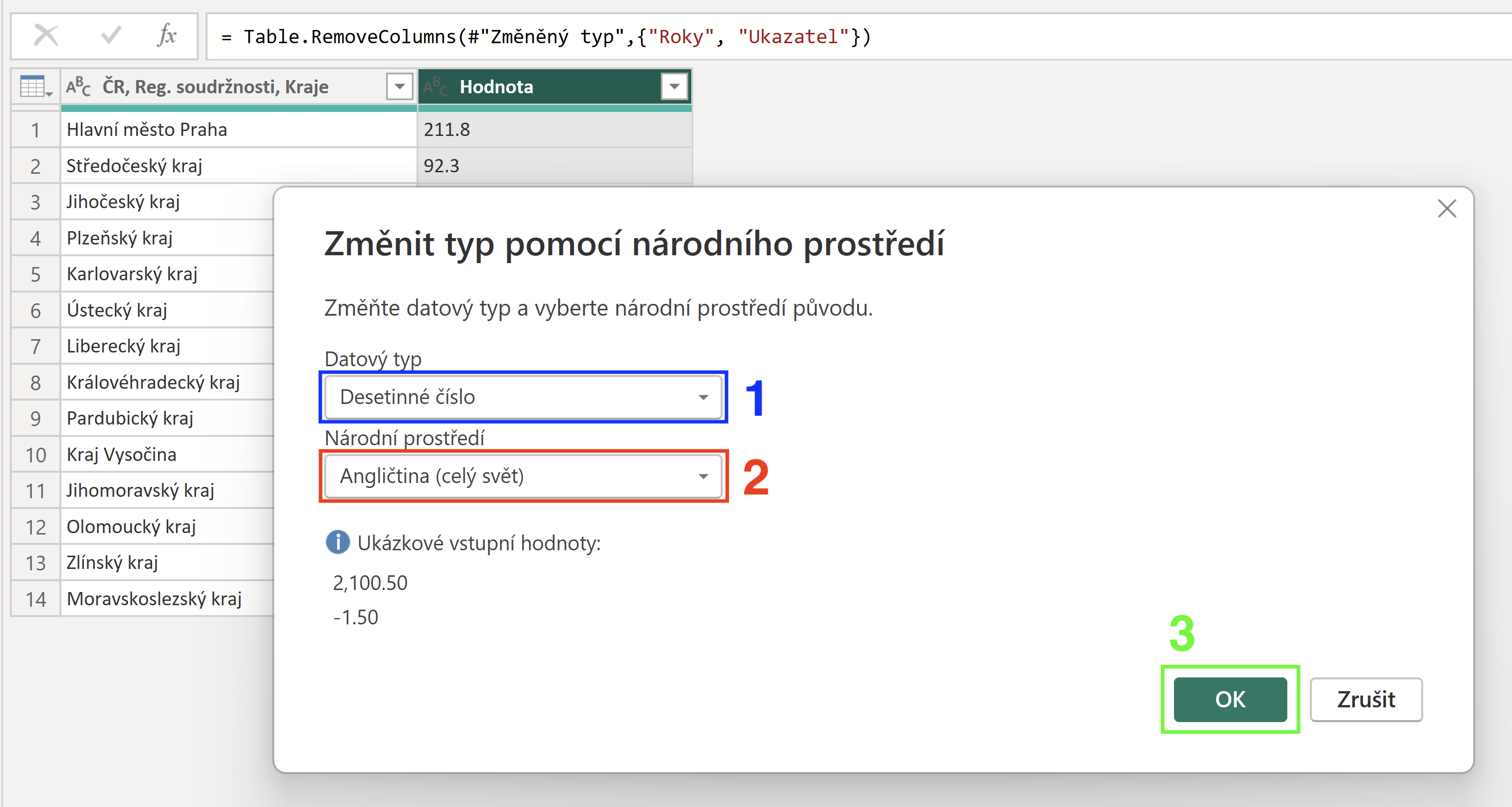Select the cell with value 211.8

click(x=555, y=129)
